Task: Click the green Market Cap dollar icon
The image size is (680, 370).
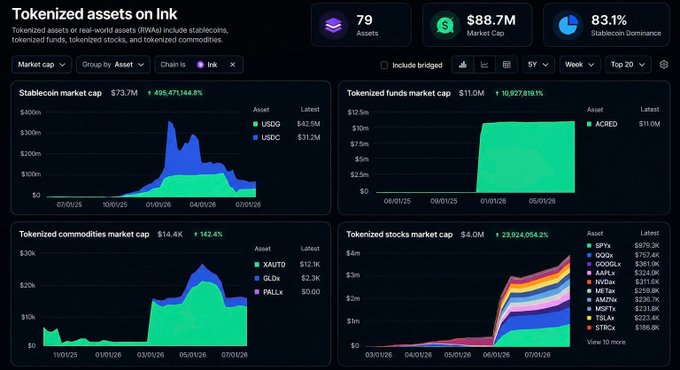Action: click(445, 26)
